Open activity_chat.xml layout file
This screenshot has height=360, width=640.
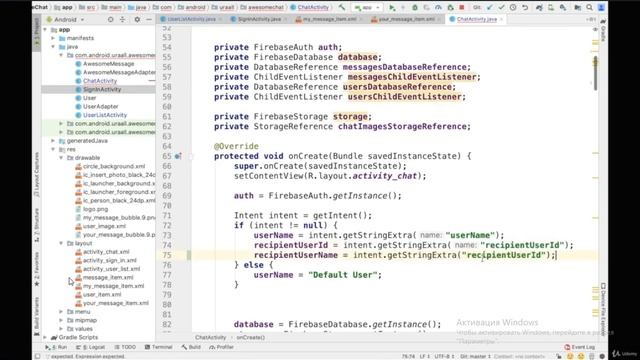click(102, 252)
